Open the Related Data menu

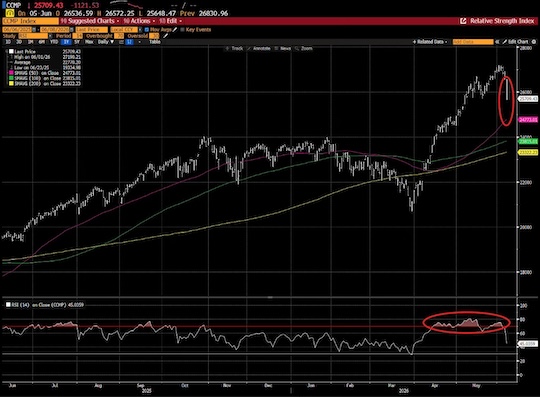point(430,42)
